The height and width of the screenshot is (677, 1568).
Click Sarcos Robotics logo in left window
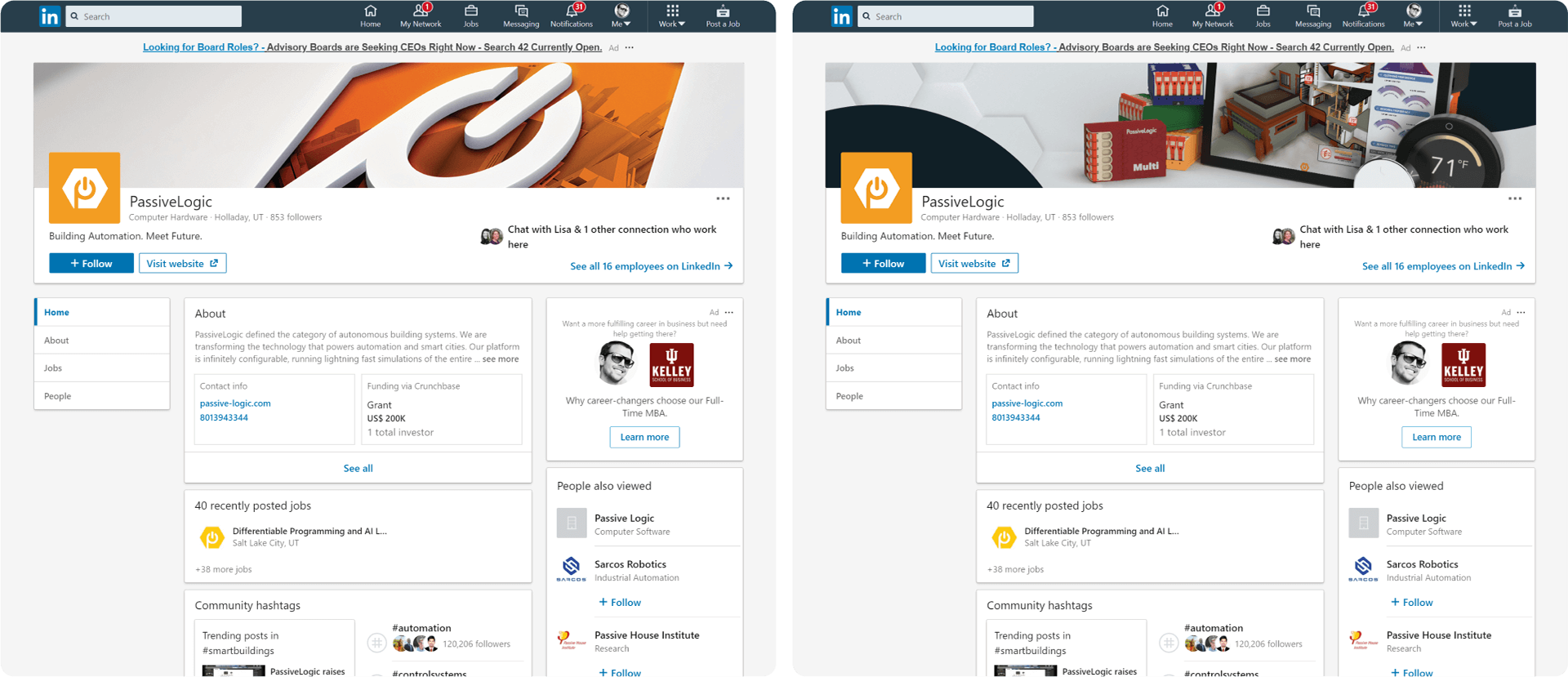572,568
